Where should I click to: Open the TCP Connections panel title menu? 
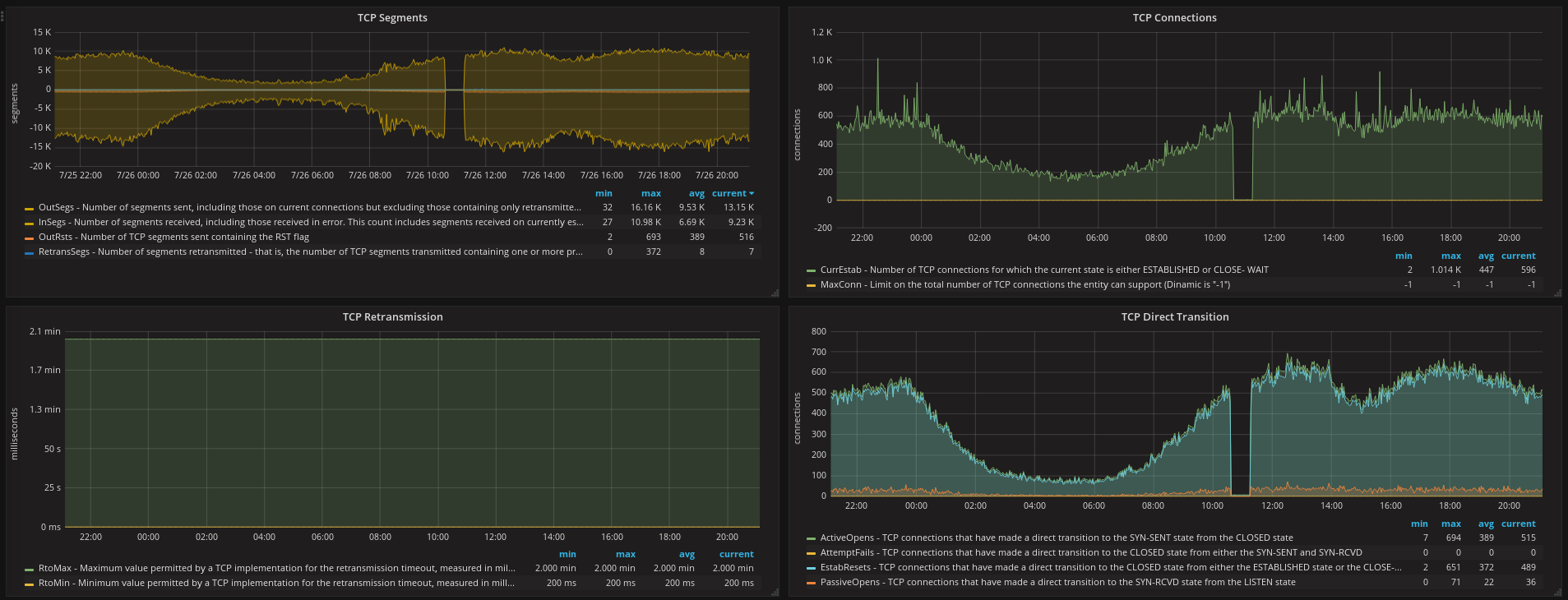(x=1174, y=17)
